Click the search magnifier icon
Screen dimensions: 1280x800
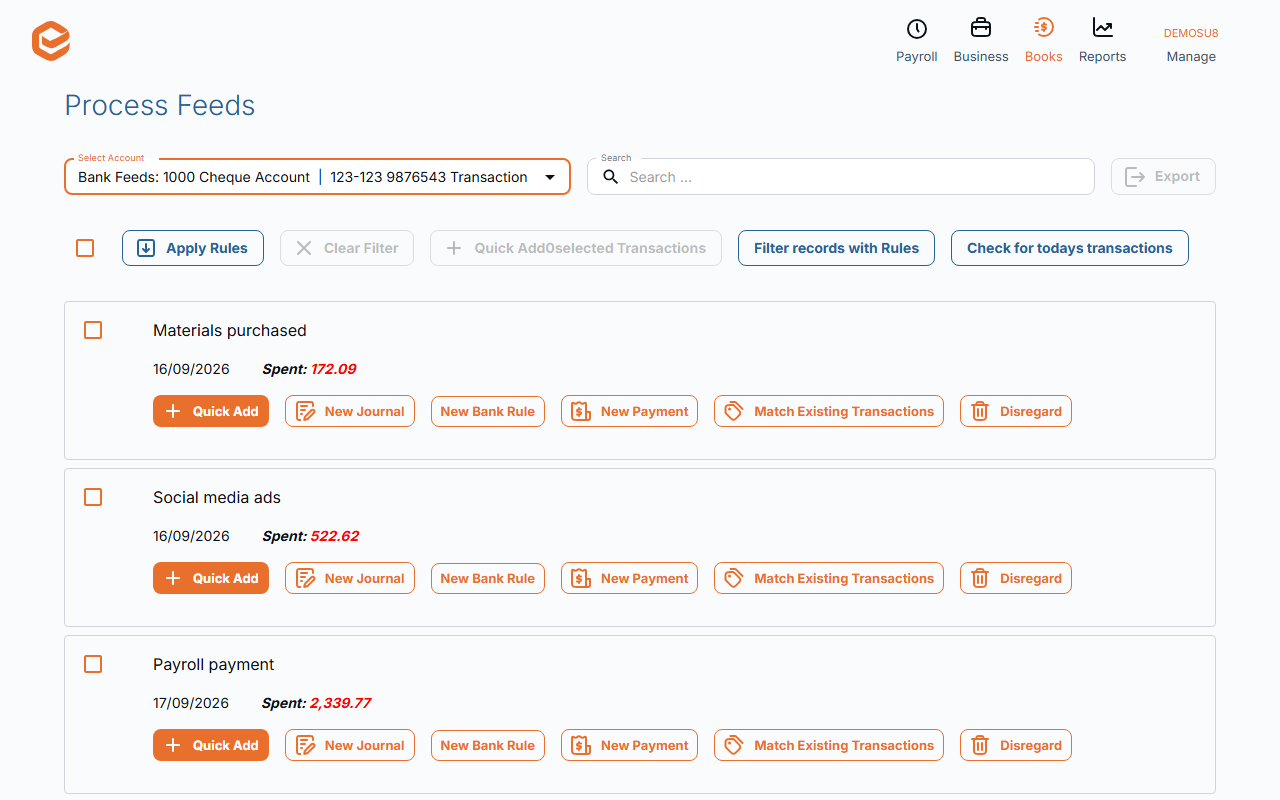[x=611, y=177]
